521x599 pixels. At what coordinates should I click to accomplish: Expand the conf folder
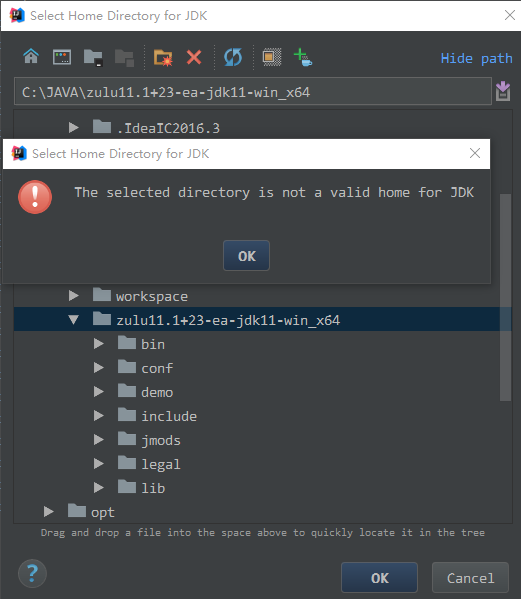(99, 368)
